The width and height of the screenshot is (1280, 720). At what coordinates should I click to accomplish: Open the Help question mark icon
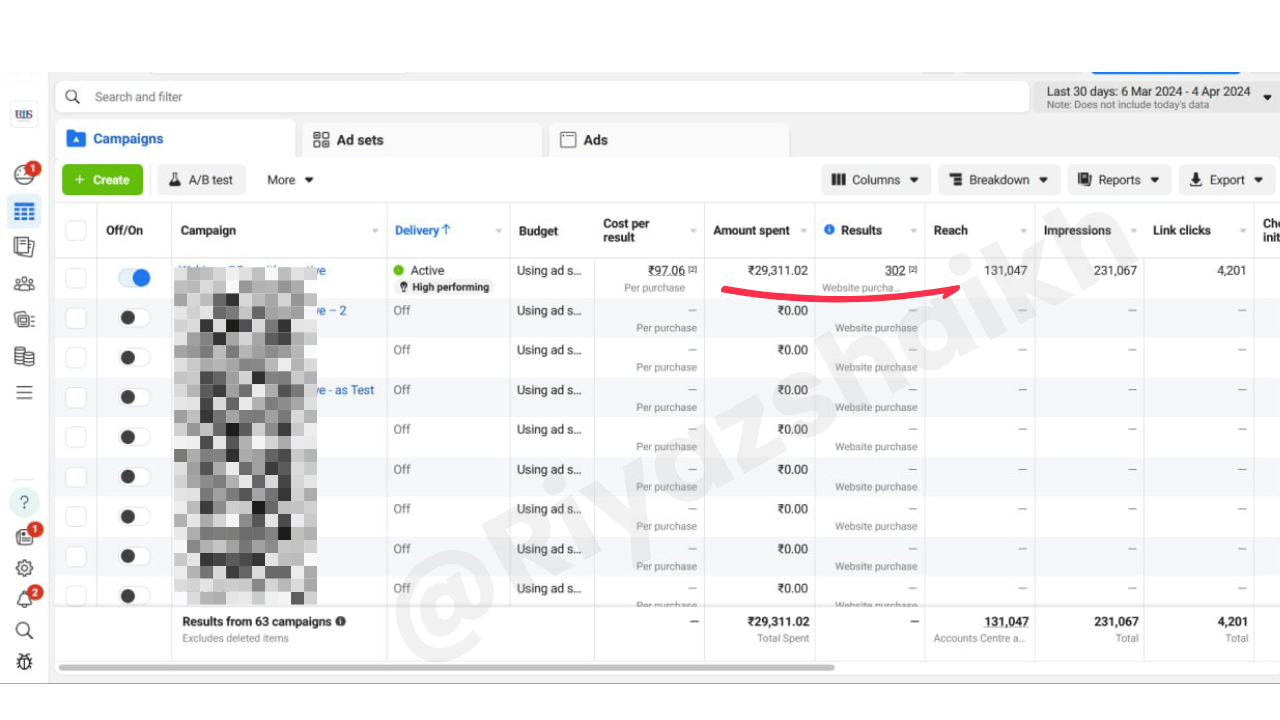click(24, 502)
